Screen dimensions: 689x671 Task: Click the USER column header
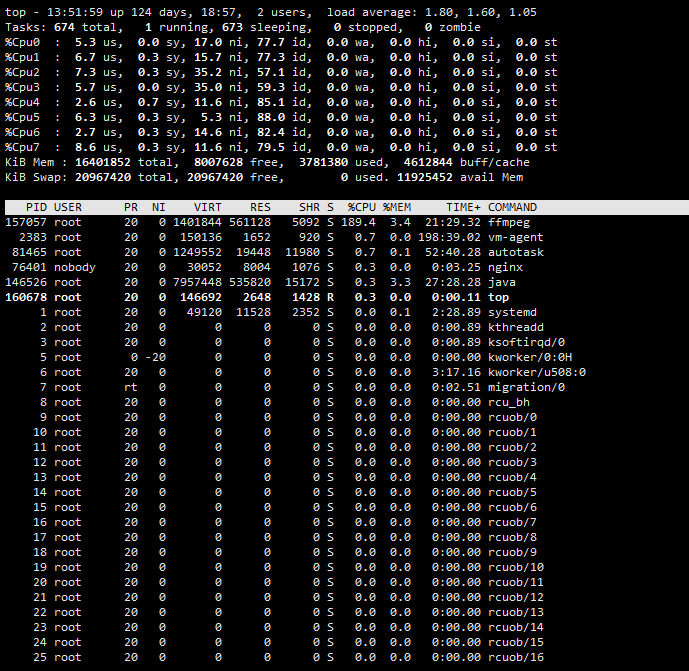pyautogui.click(x=68, y=207)
